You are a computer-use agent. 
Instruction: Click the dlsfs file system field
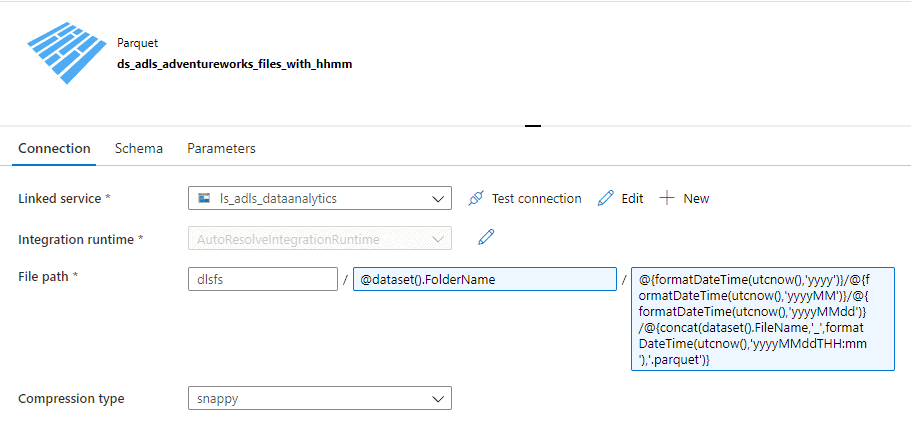coord(263,279)
